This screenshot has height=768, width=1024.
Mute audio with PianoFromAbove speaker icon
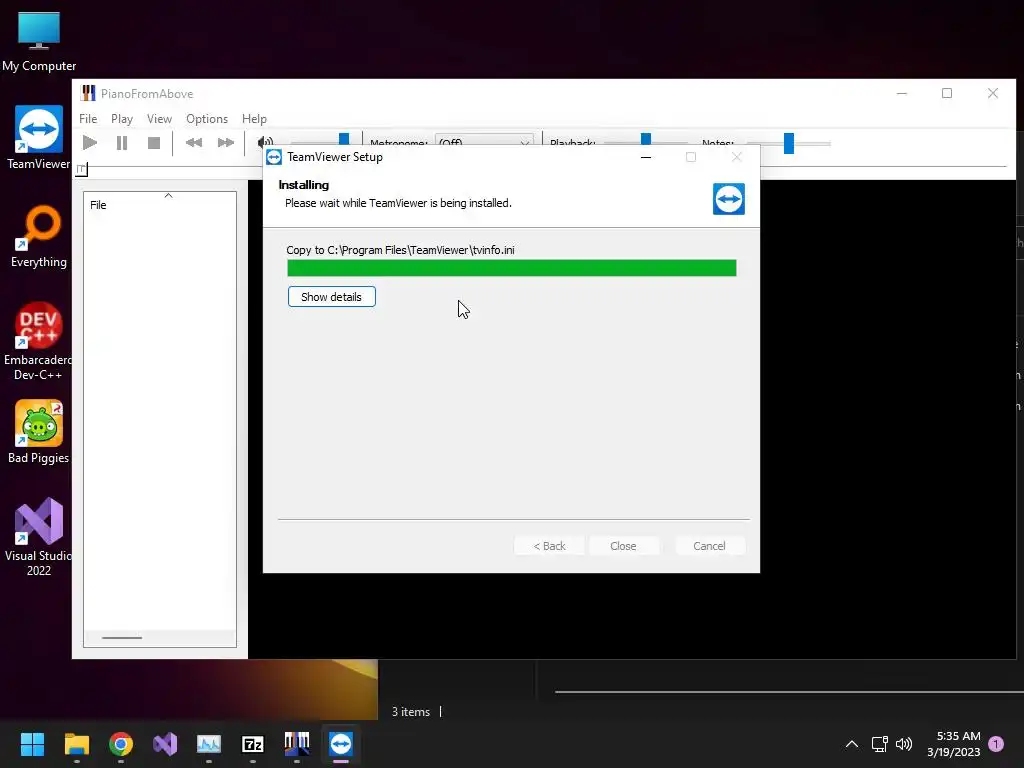click(264, 142)
